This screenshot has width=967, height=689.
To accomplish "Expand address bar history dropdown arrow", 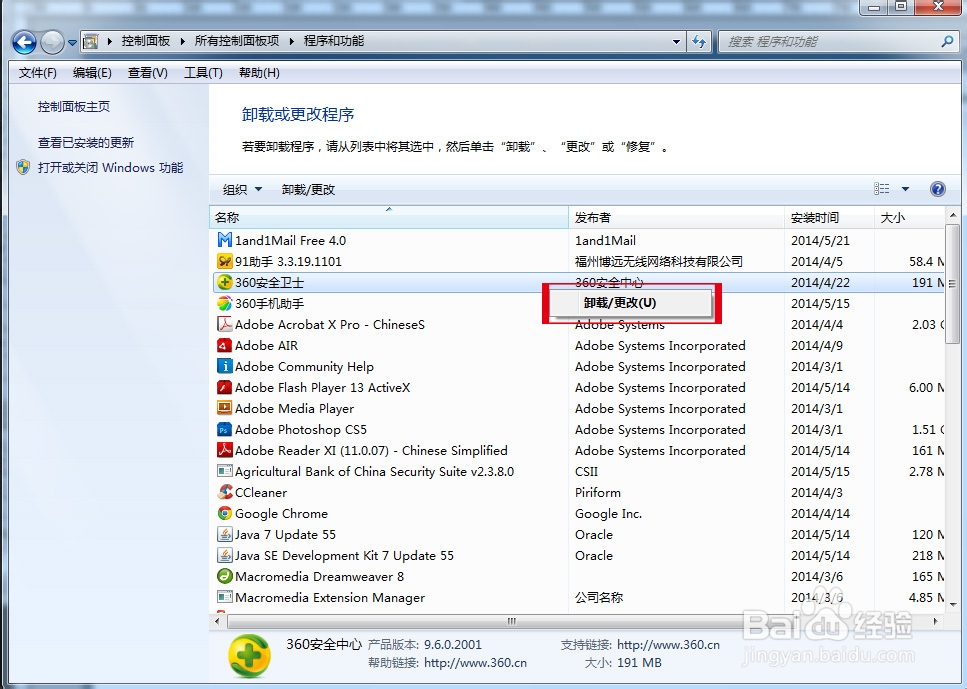I will click(677, 42).
